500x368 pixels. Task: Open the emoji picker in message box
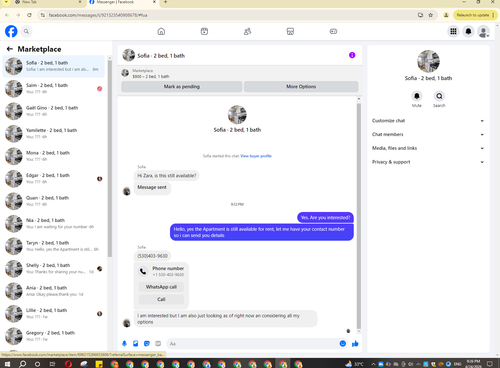point(343,343)
